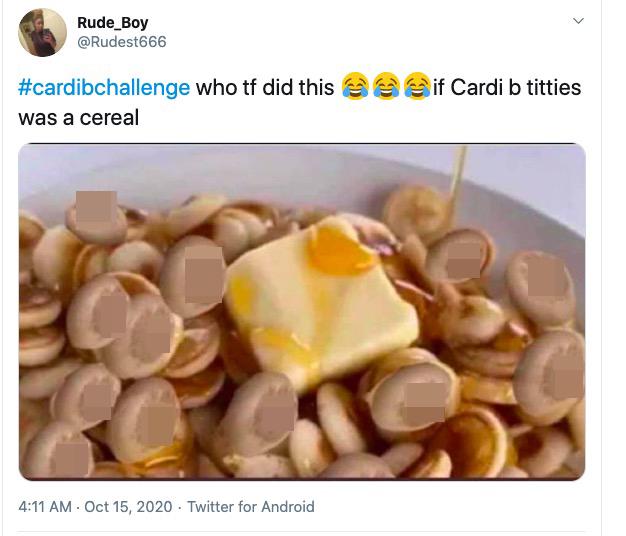
Task: Open the @Rudest666 handle link
Action: coord(121,42)
